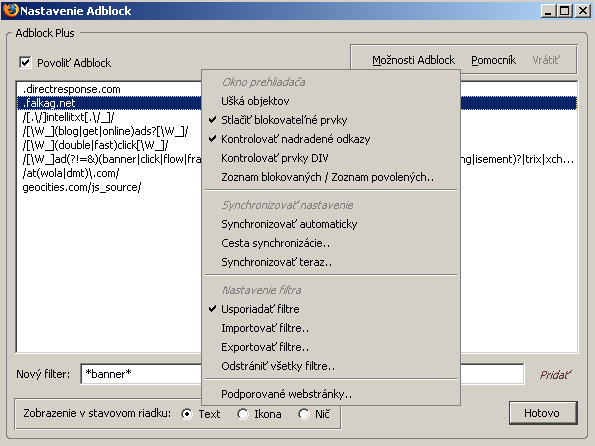Enable Synchronizovať automaticky option
This screenshot has width=595, height=446.
point(331,224)
